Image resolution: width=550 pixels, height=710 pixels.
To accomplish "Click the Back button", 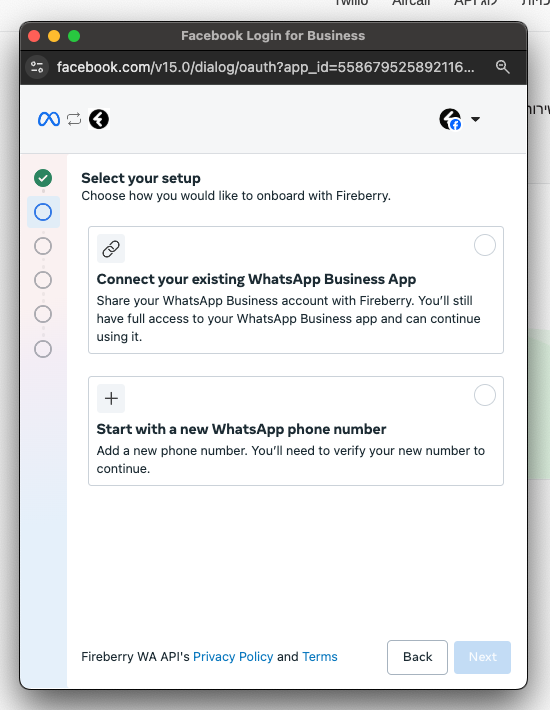I will 417,657.
